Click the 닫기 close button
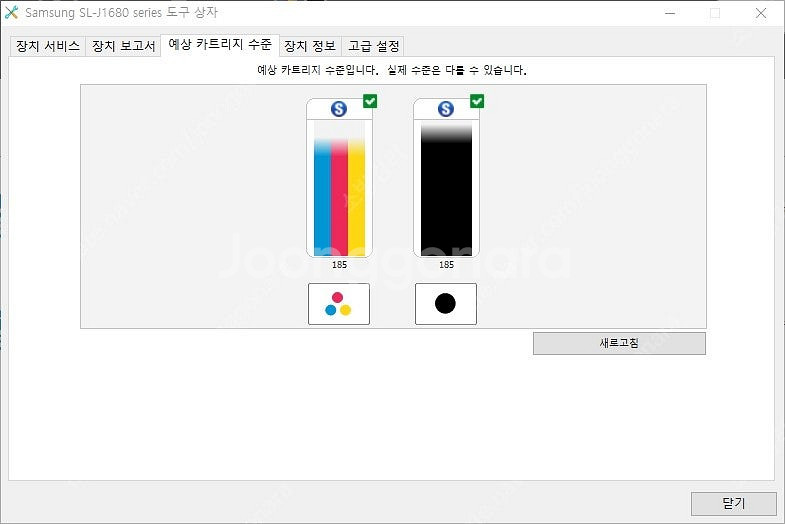Screen dimensions: 785x524 point(733,503)
